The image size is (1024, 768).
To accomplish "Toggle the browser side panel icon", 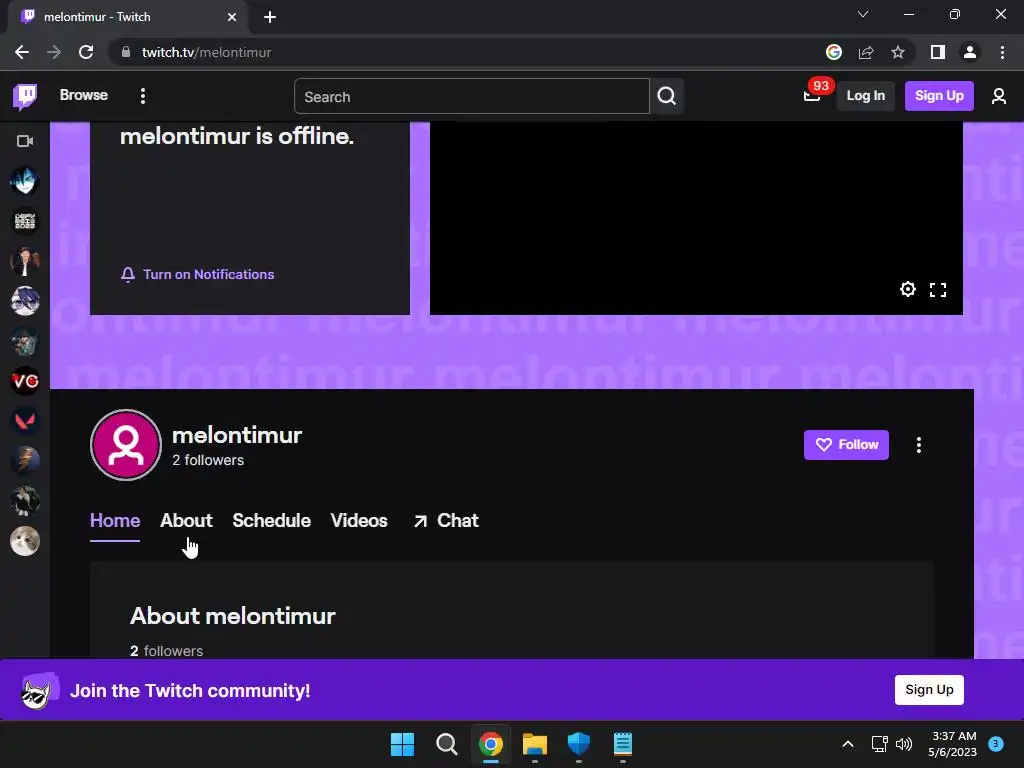I will pos(937,52).
